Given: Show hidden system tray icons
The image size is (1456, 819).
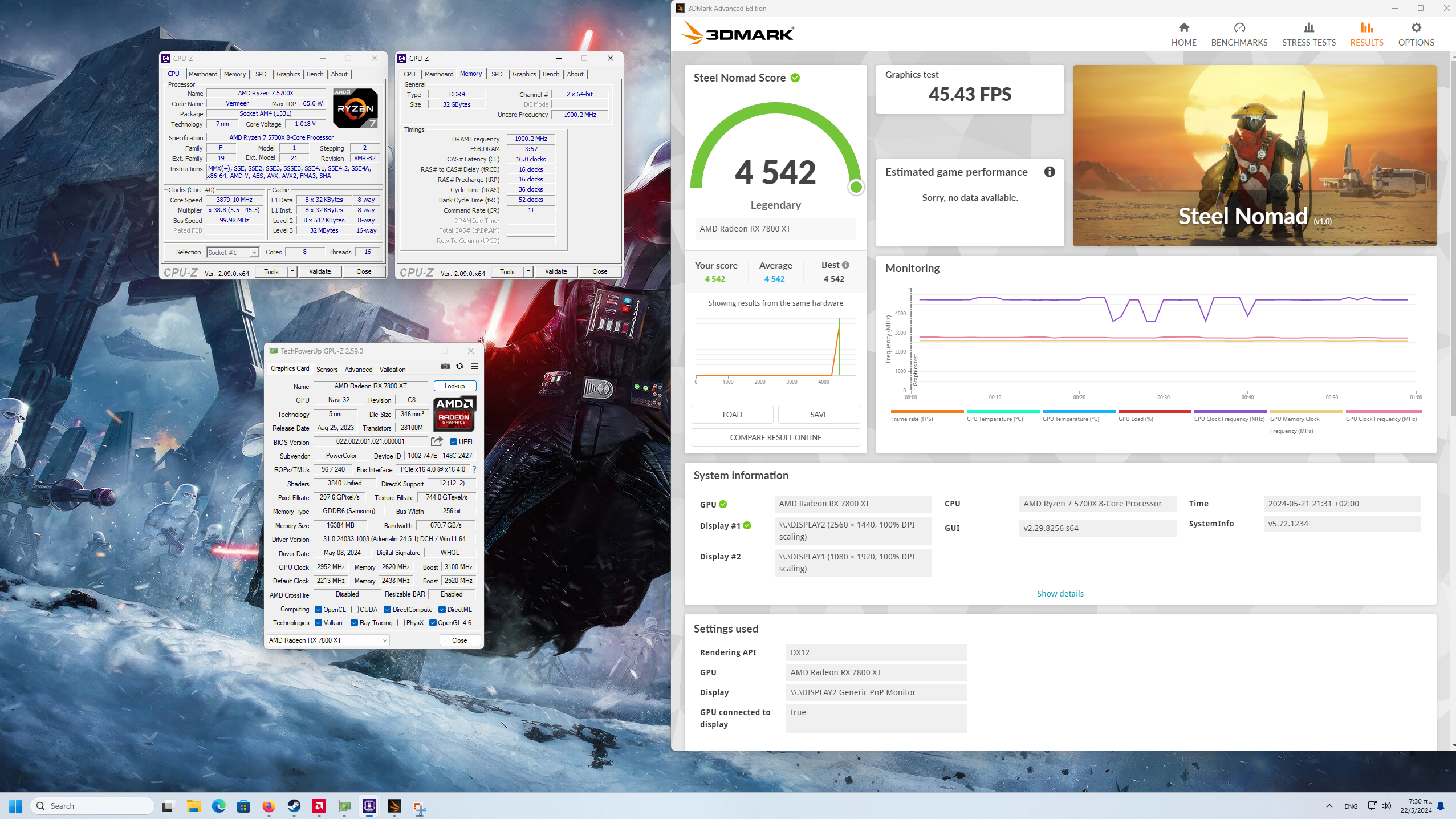Looking at the screenshot, I should coord(1329,806).
